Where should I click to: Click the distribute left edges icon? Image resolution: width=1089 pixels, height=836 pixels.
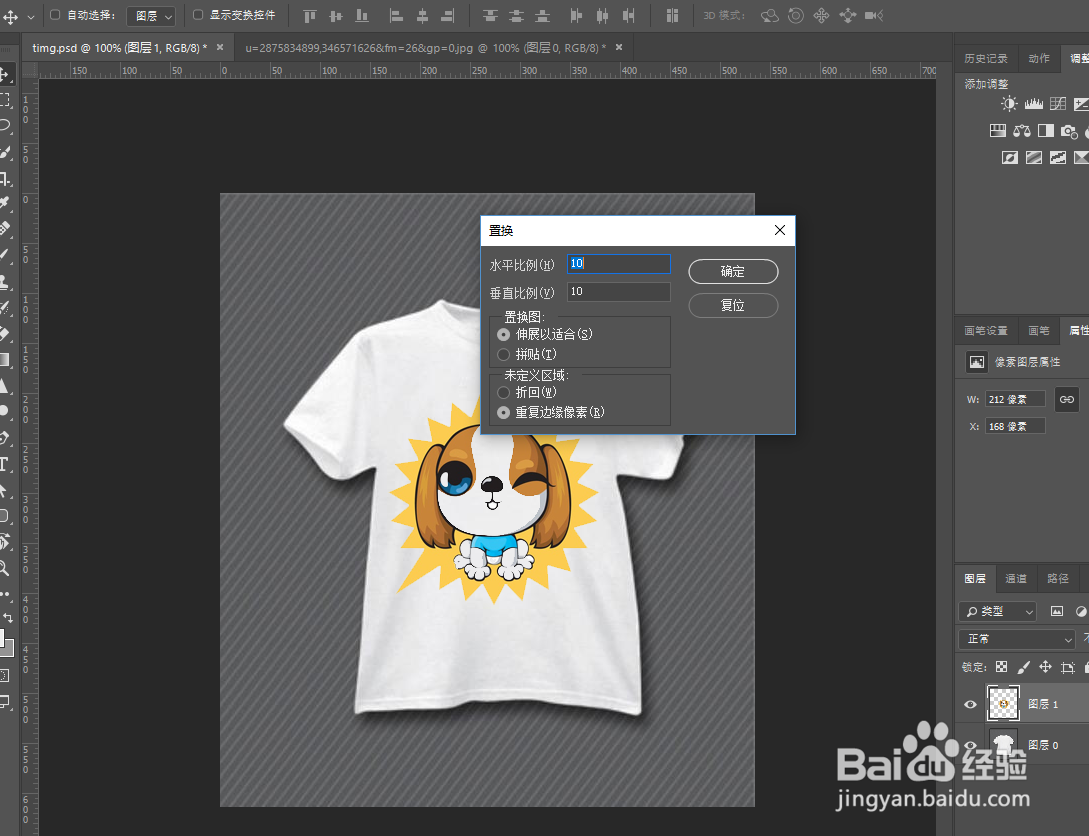point(576,15)
